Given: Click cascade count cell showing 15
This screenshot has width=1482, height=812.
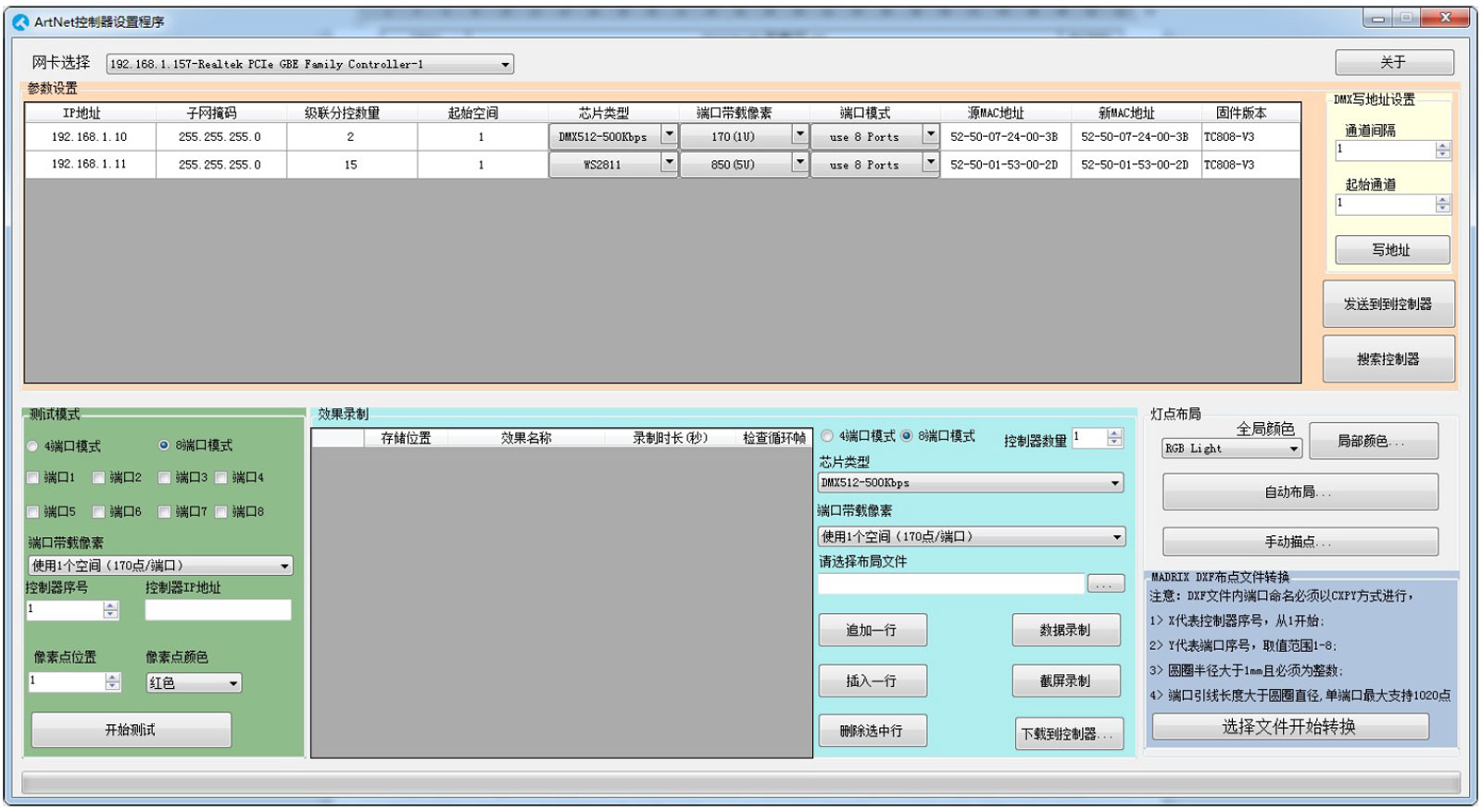Looking at the screenshot, I should (x=351, y=164).
